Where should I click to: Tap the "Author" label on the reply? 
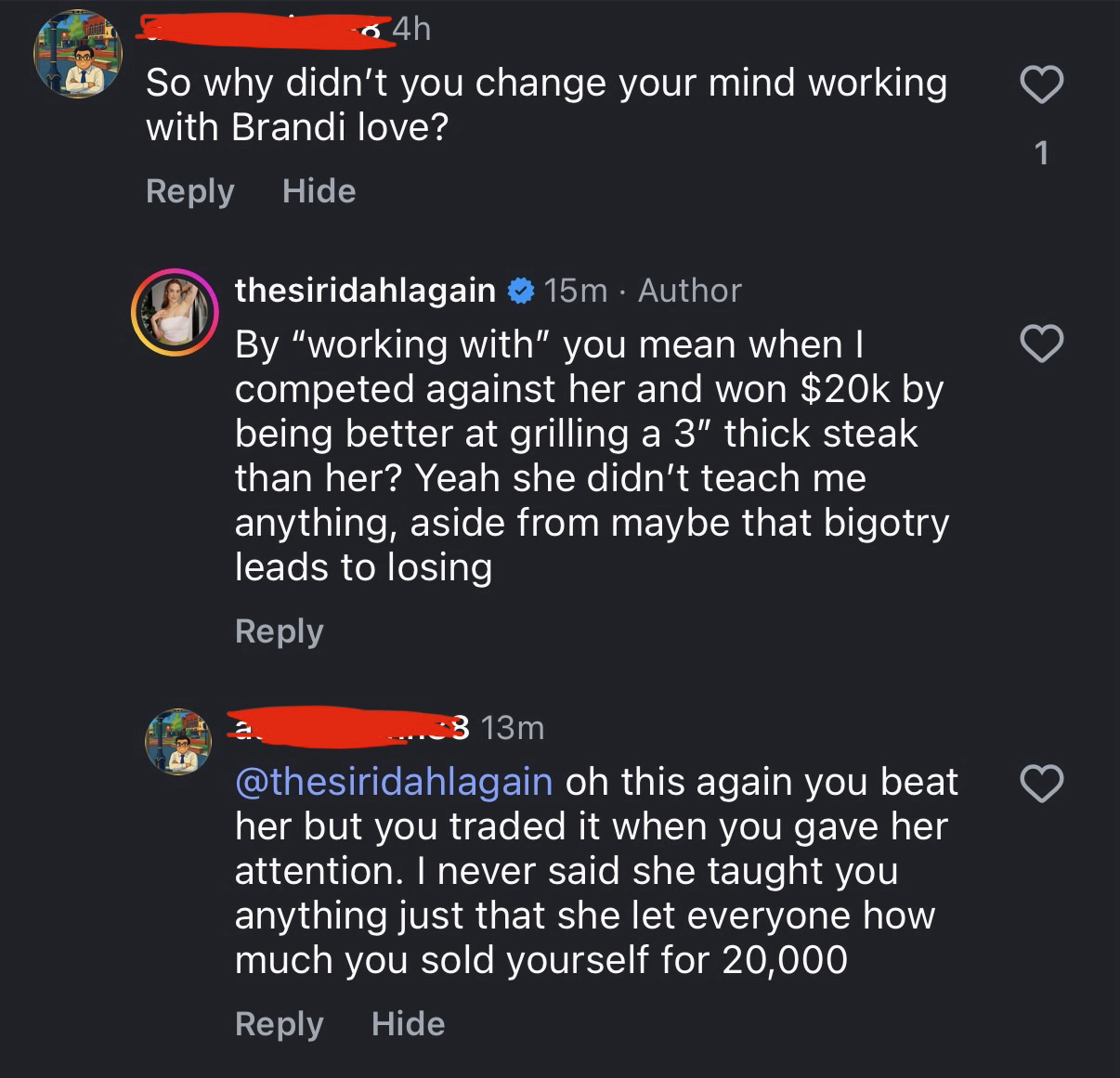click(689, 292)
